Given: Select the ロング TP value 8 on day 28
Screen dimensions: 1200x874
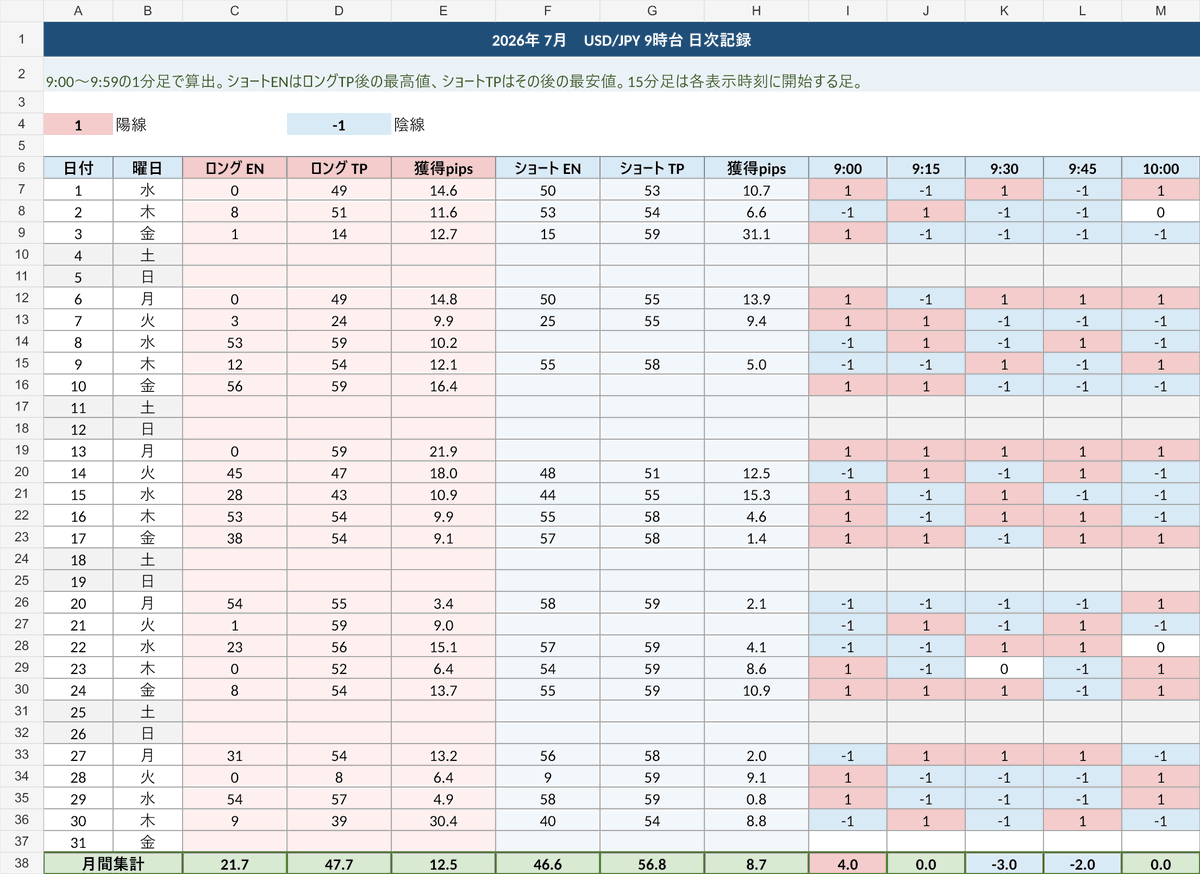Looking at the screenshot, I should click(x=339, y=776).
